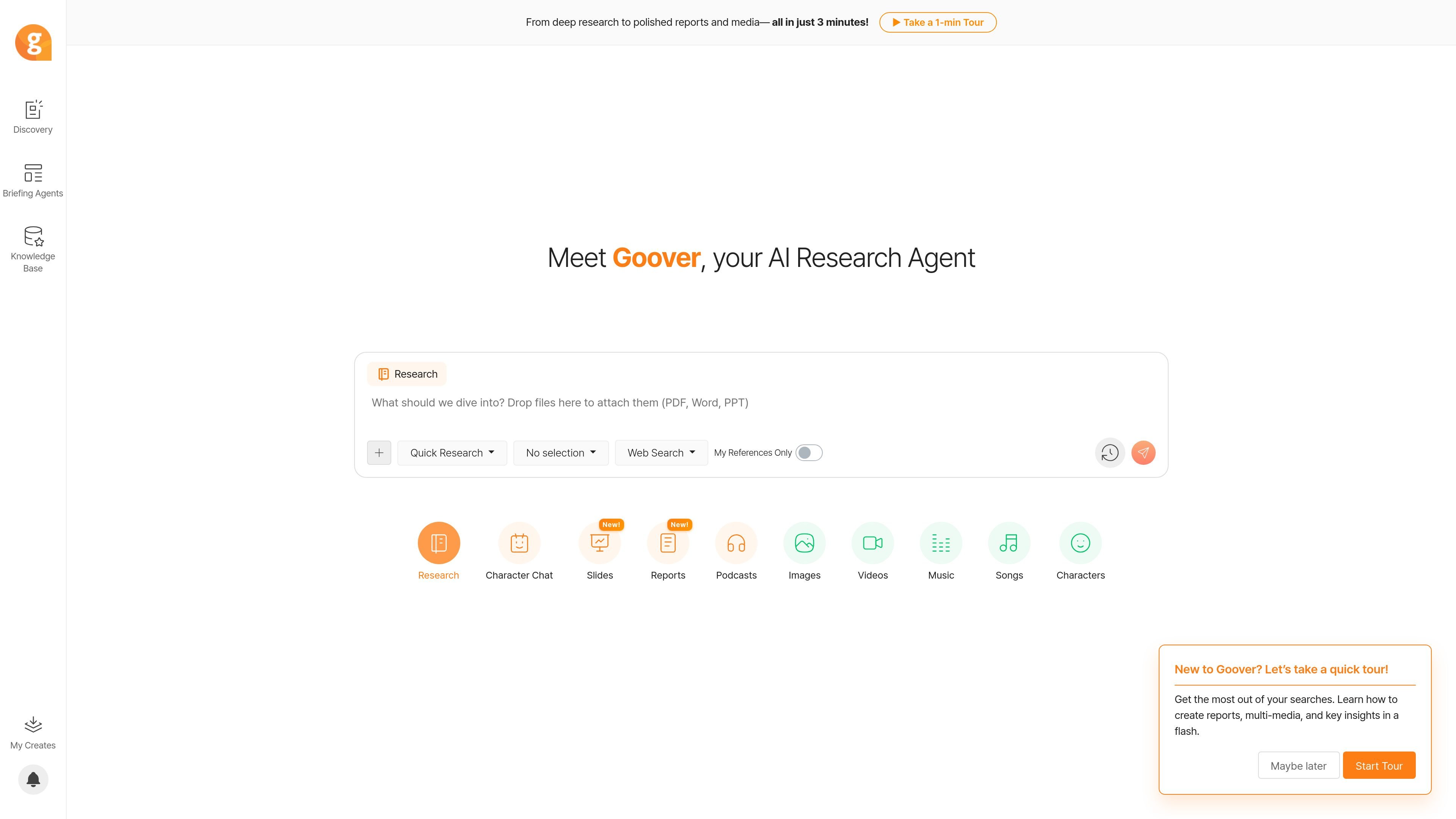Screen dimensions: 1456x819
Task: Click the Start Tour button
Action: click(1379, 766)
